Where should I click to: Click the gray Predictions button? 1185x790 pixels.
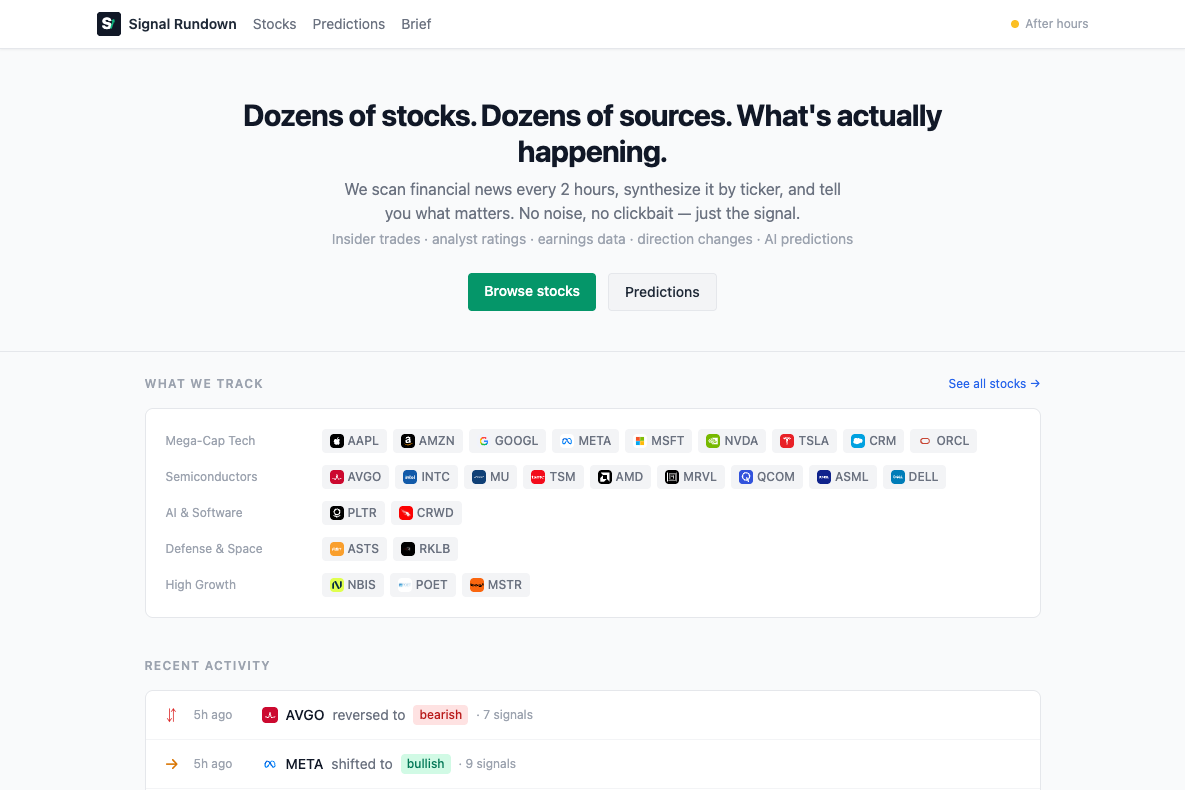coord(662,292)
